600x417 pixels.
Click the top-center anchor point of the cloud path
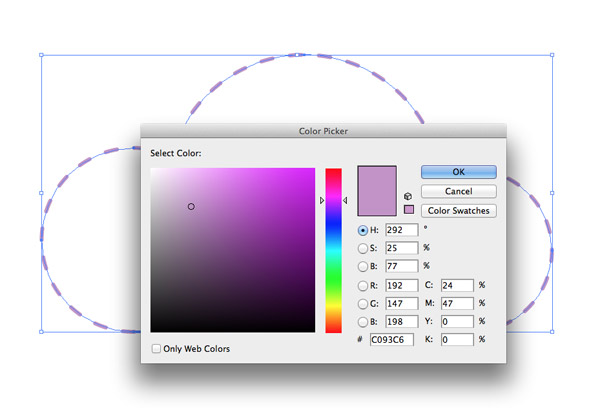(x=297, y=55)
